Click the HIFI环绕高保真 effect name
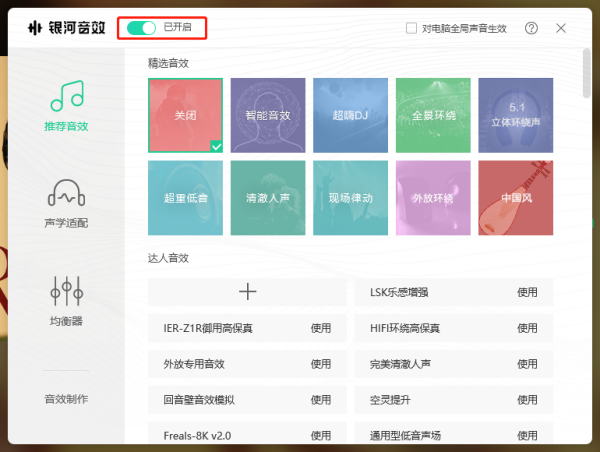 405,328
